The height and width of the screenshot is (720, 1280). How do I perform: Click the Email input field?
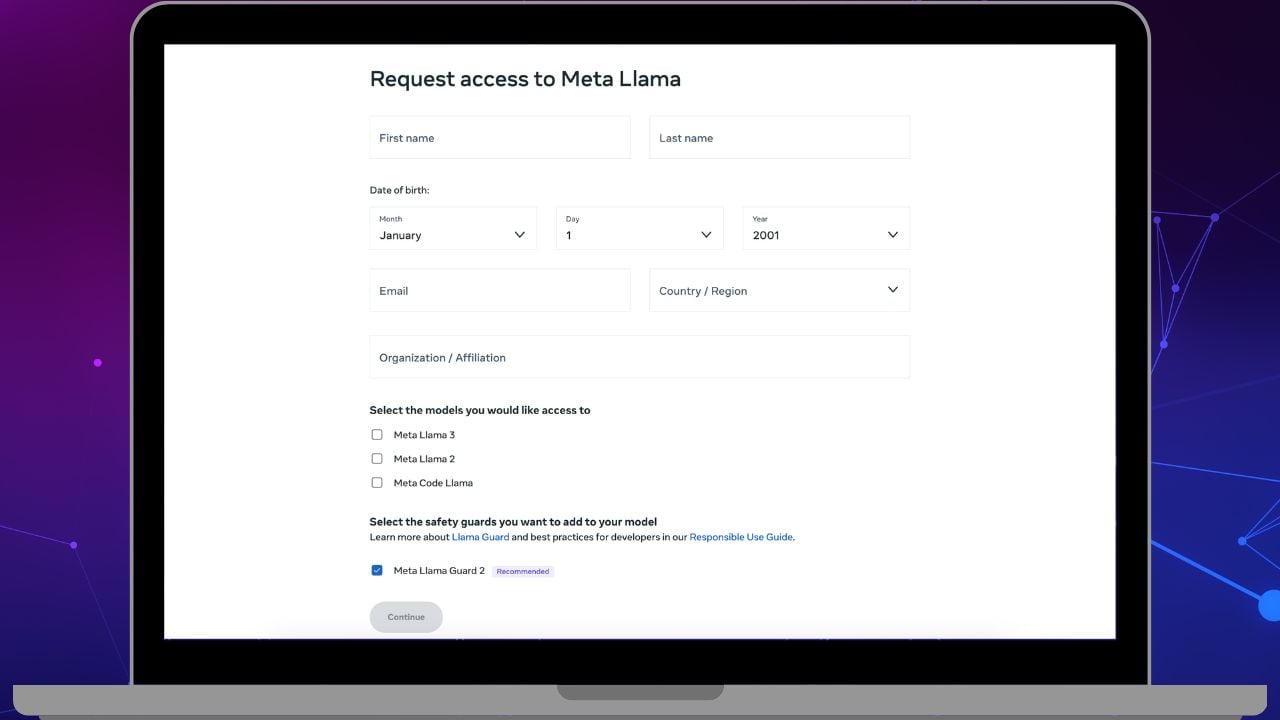pos(500,290)
